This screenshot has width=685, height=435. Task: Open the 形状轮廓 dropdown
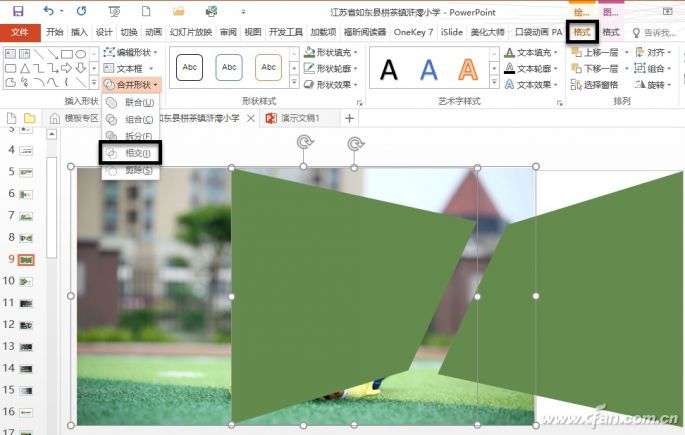click(x=331, y=69)
